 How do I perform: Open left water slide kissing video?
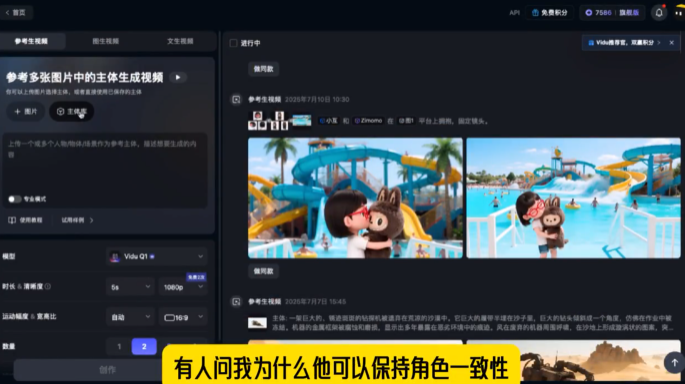point(355,198)
